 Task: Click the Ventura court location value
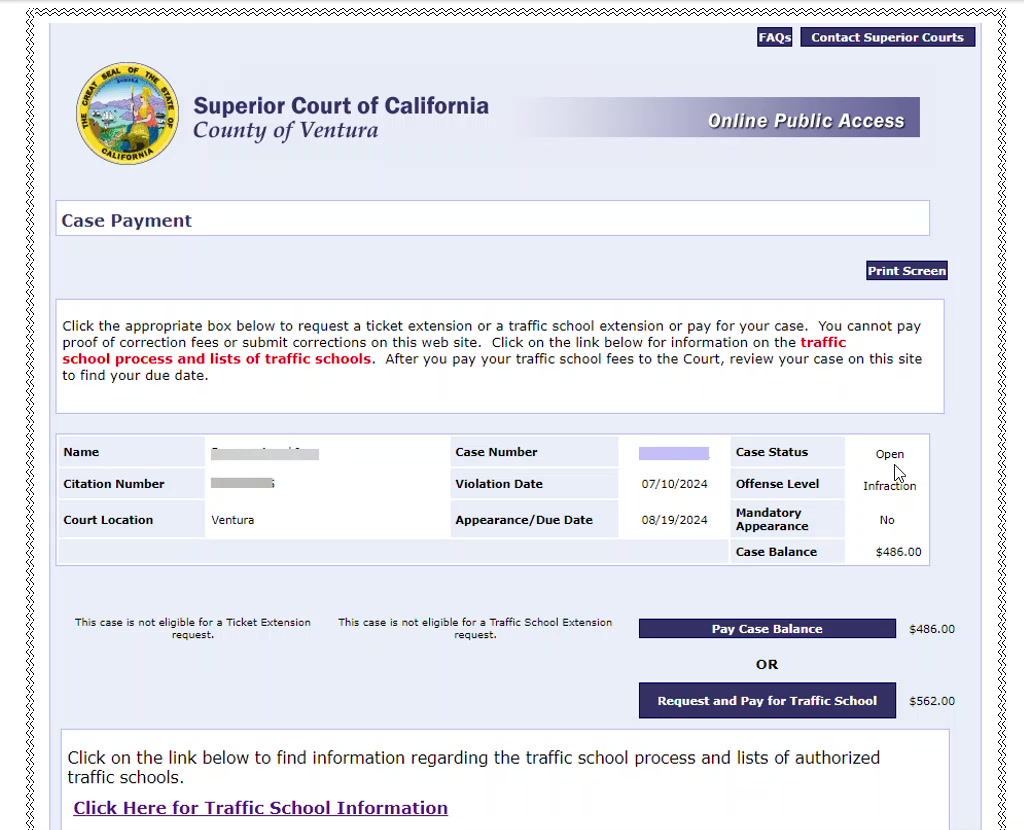(x=232, y=520)
